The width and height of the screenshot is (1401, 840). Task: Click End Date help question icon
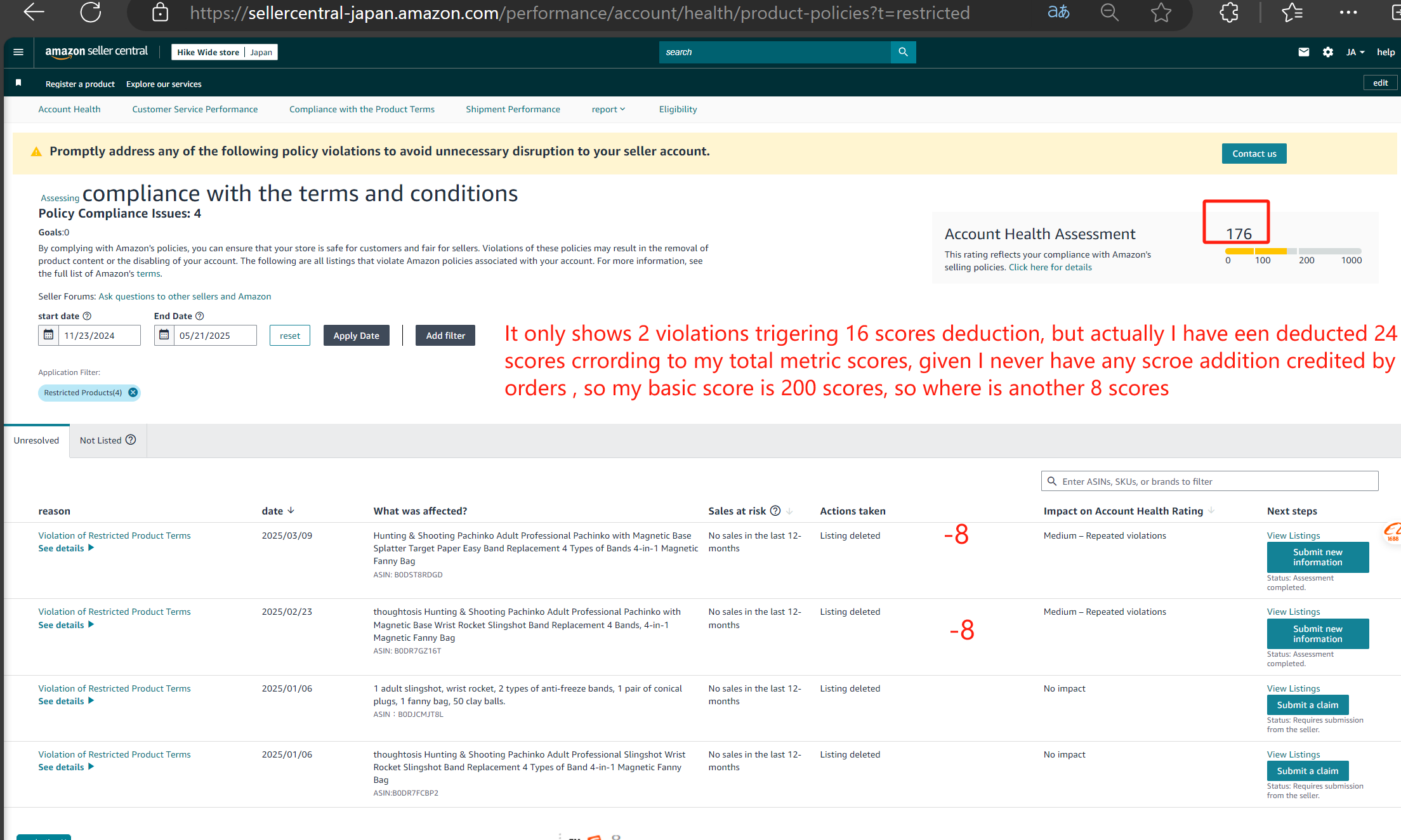200,316
